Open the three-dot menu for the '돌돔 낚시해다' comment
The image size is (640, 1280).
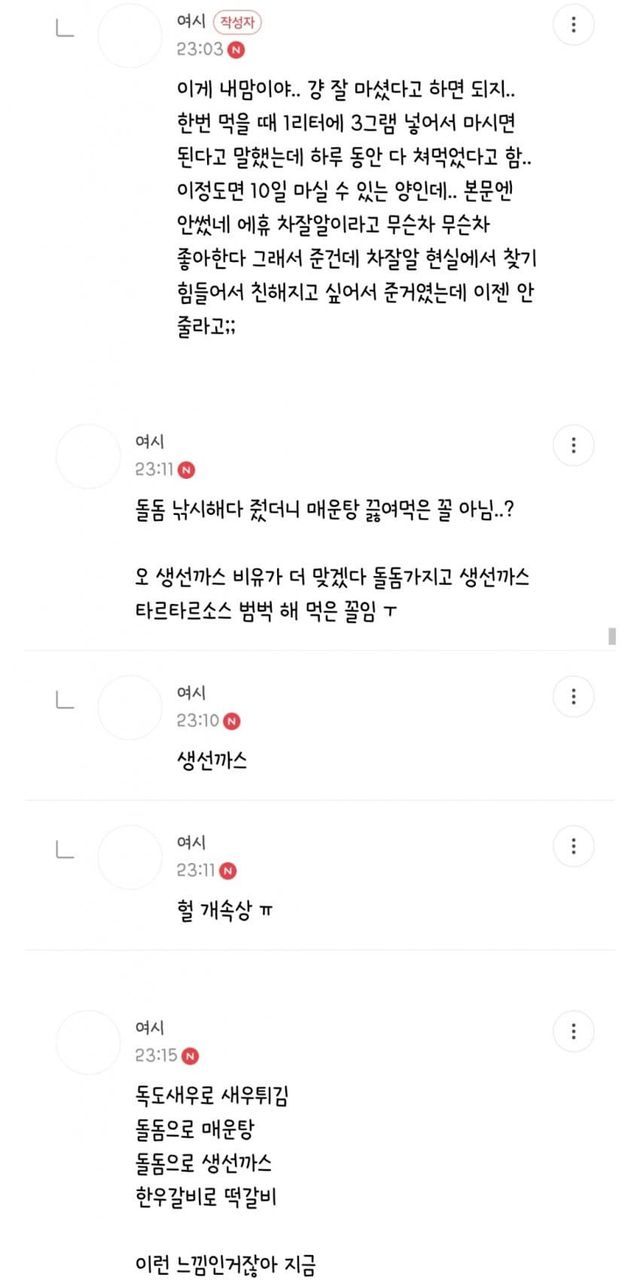click(x=573, y=444)
